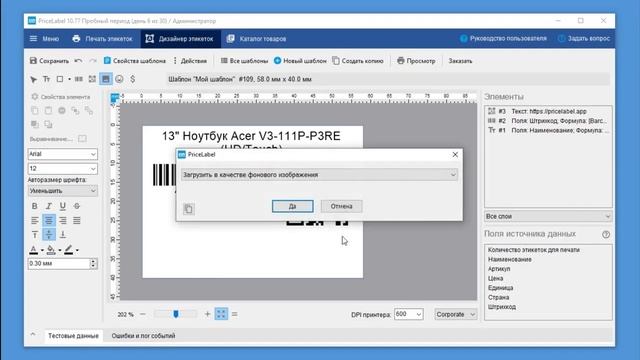This screenshot has width=640, height=360.
Task: Select the barcode element tool
Action: pos(79,79)
